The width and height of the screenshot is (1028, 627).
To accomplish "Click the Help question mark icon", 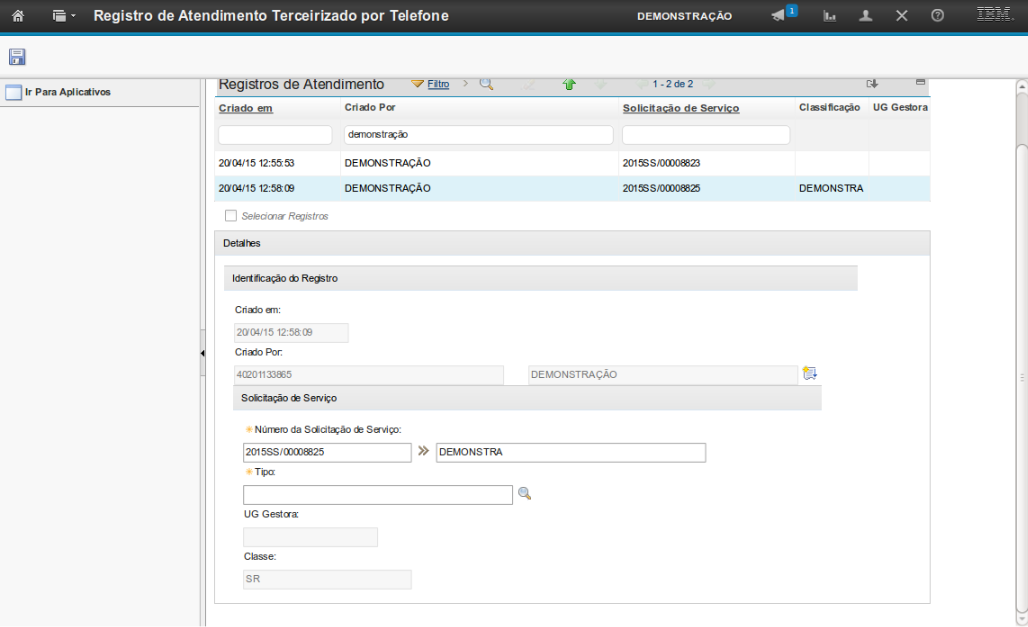I will 937,16.
